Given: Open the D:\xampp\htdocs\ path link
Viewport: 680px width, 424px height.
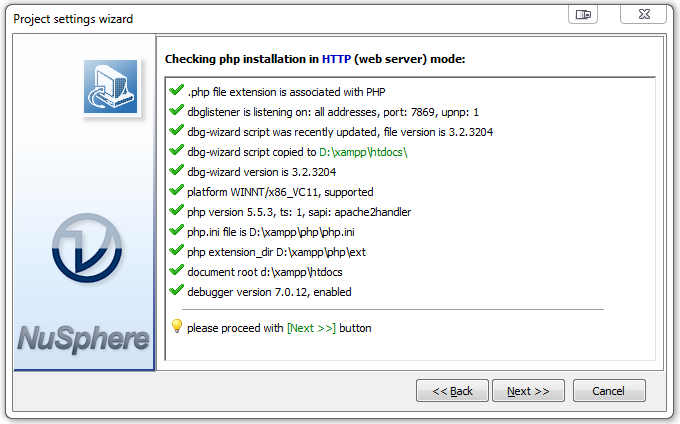Looking at the screenshot, I should coord(365,152).
